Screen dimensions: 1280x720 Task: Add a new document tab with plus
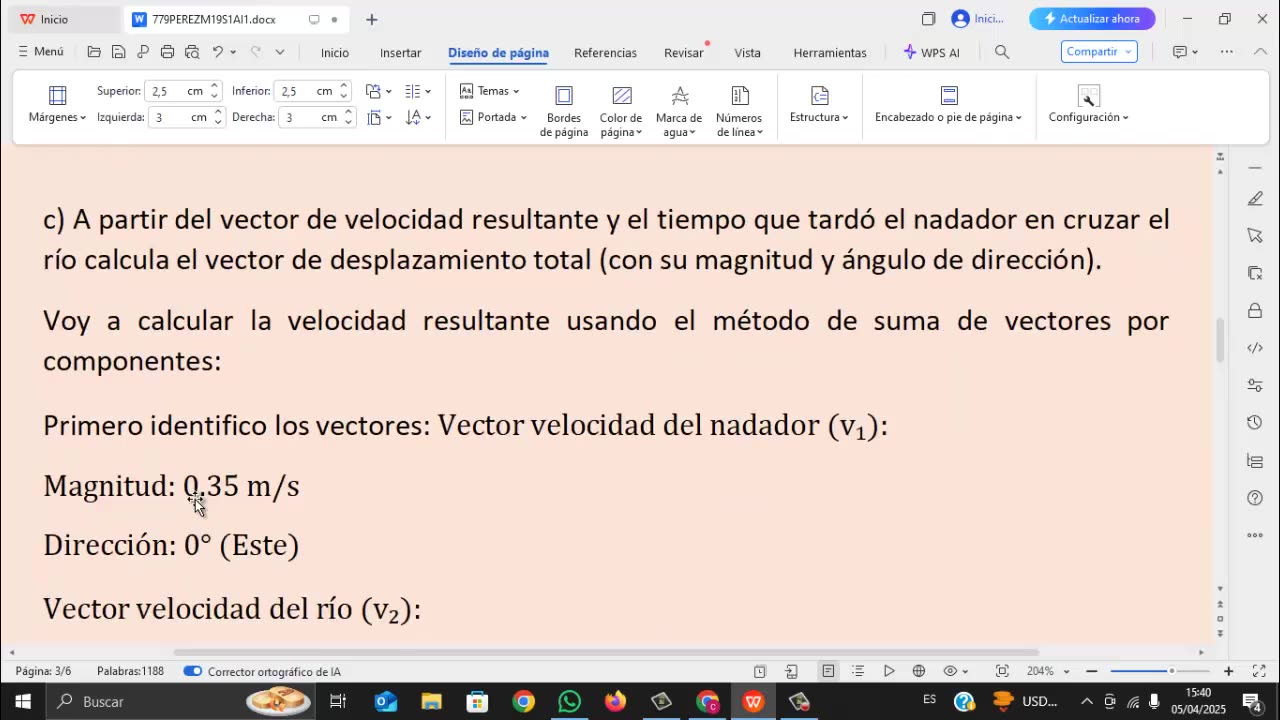click(372, 19)
